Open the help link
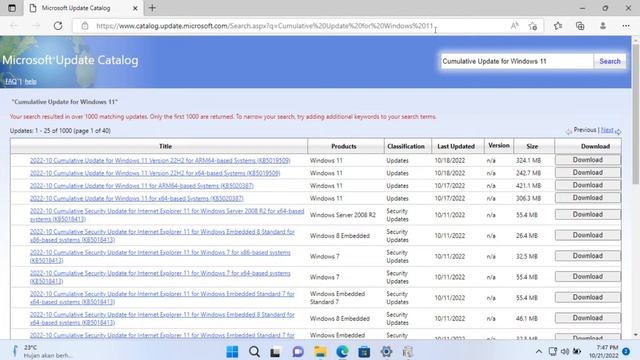This screenshot has height=360, width=640. click(31, 82)
